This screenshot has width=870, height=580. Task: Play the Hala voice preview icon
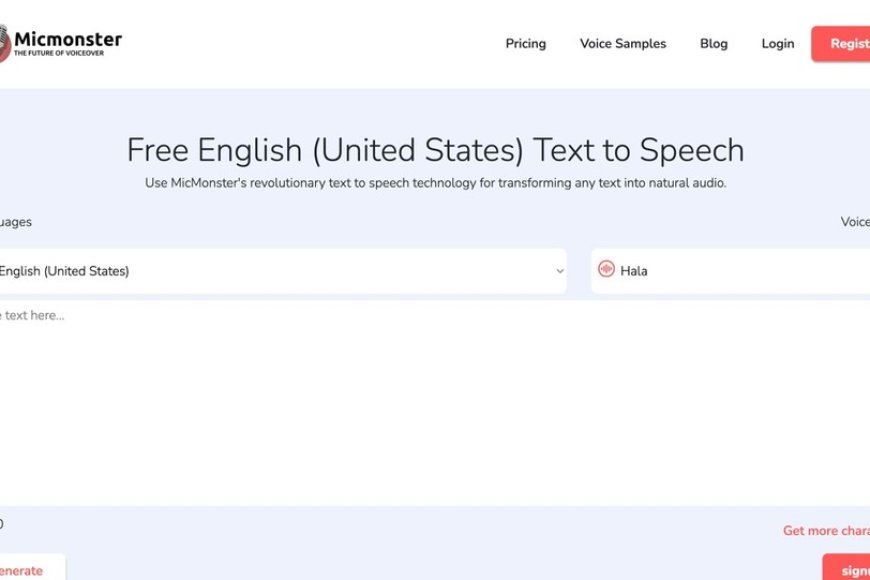[606, 269]
